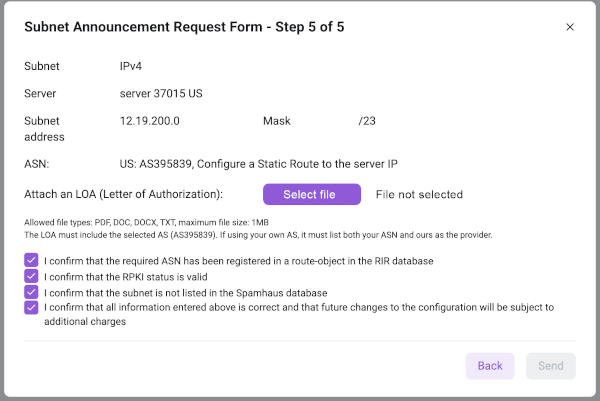This screenshot has height=401, width=600.
Task: Click the Mask field label
Action: click(x=277, y=121)
